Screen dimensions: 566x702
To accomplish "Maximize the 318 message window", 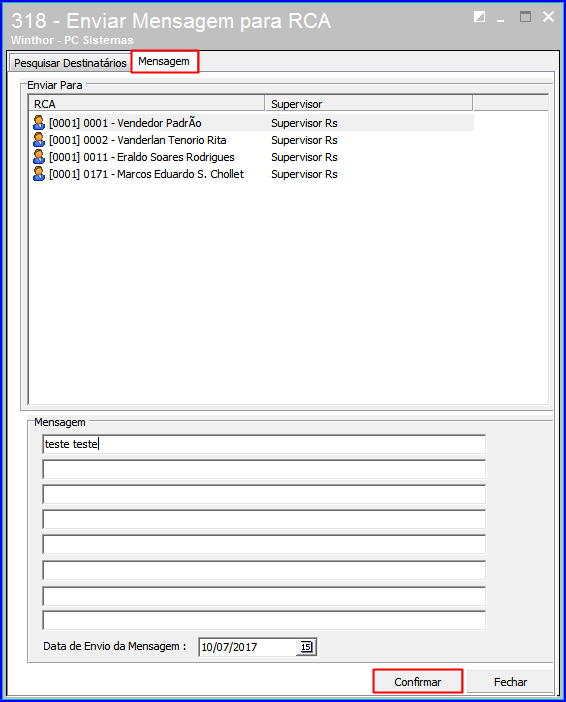I will click(x=525, y=17).
